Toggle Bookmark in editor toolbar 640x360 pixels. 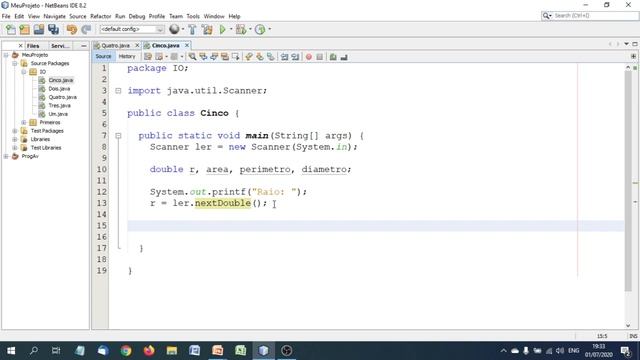click(271, 57)
